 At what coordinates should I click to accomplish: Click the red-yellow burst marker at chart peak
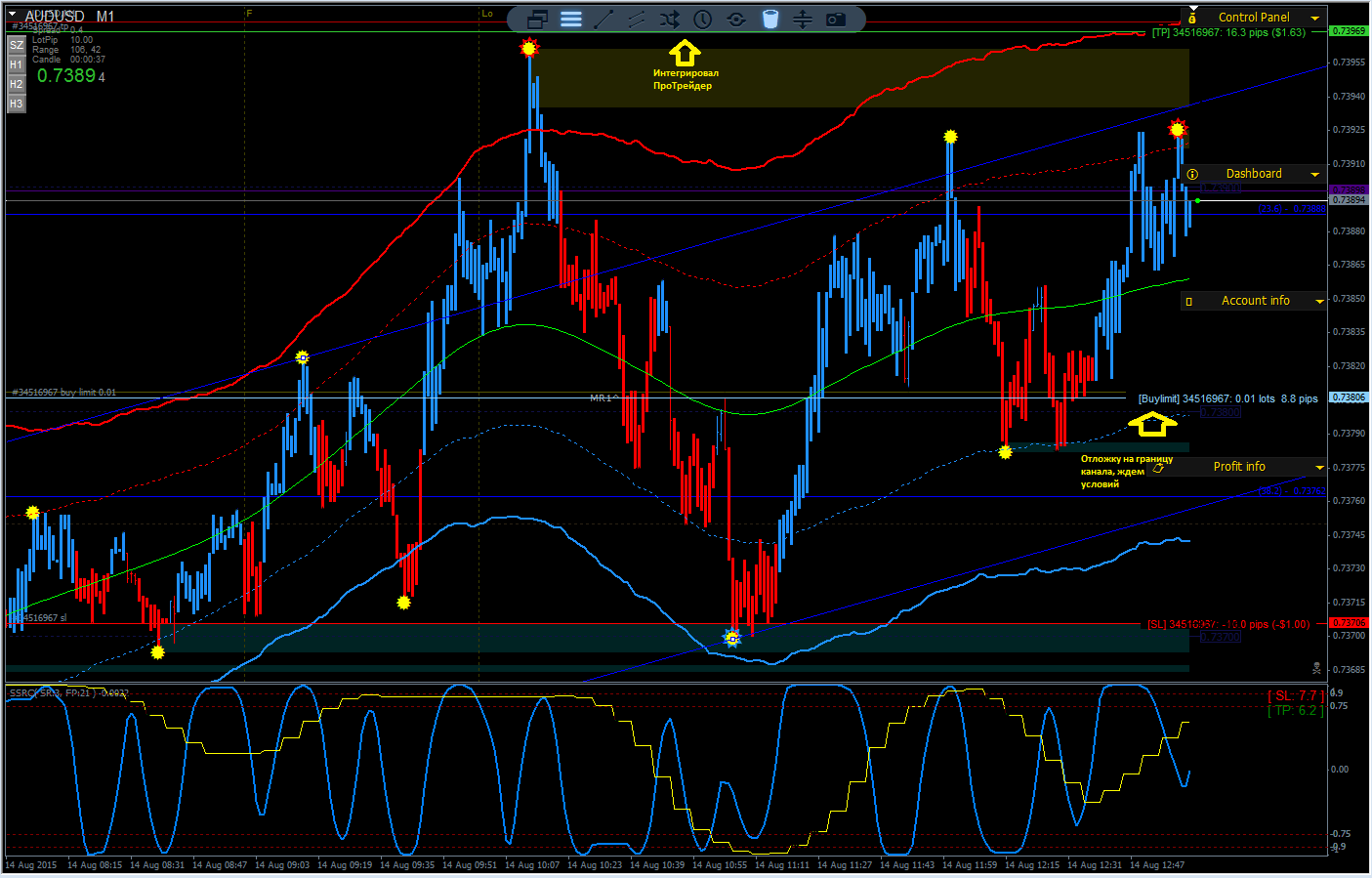529,47
